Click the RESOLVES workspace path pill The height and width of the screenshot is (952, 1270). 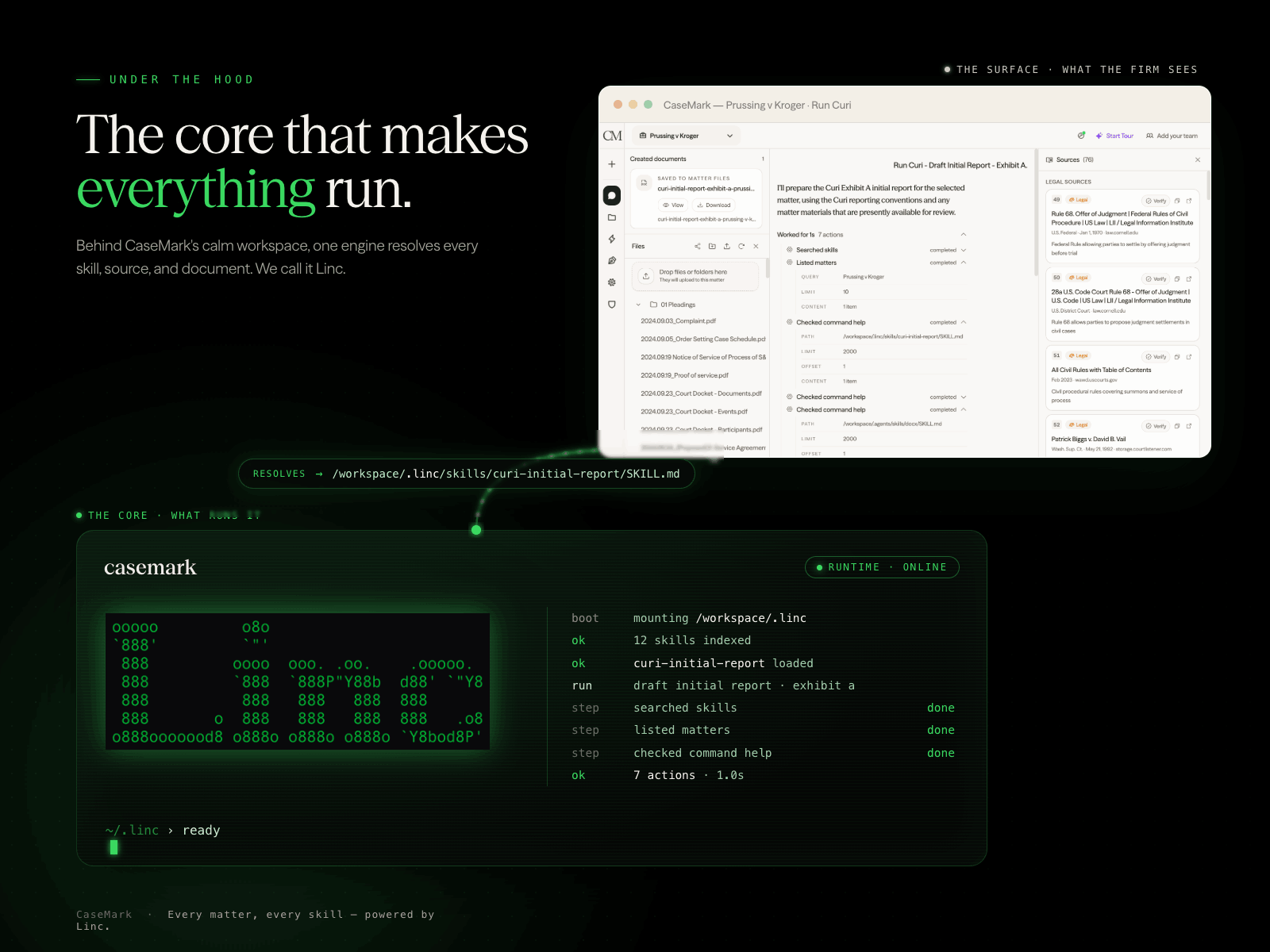pos(467,474)
